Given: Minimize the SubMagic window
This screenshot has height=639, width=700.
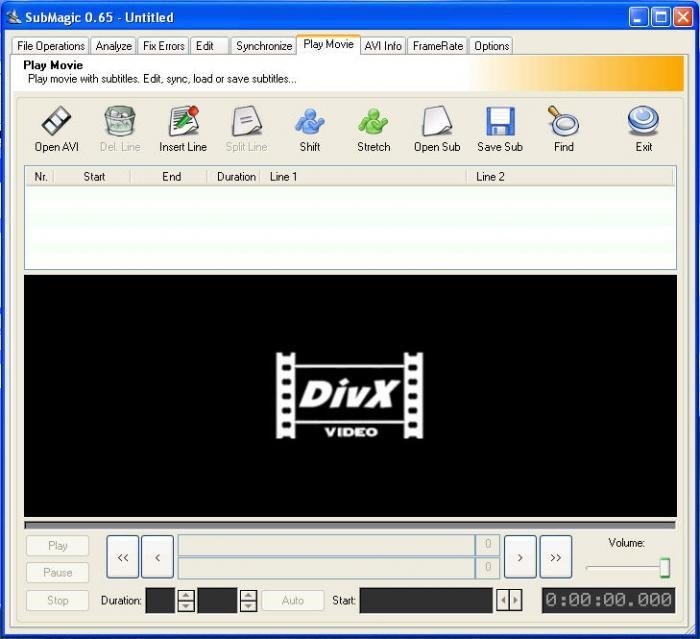Looking at the screenshot, I should click(638, 17).
